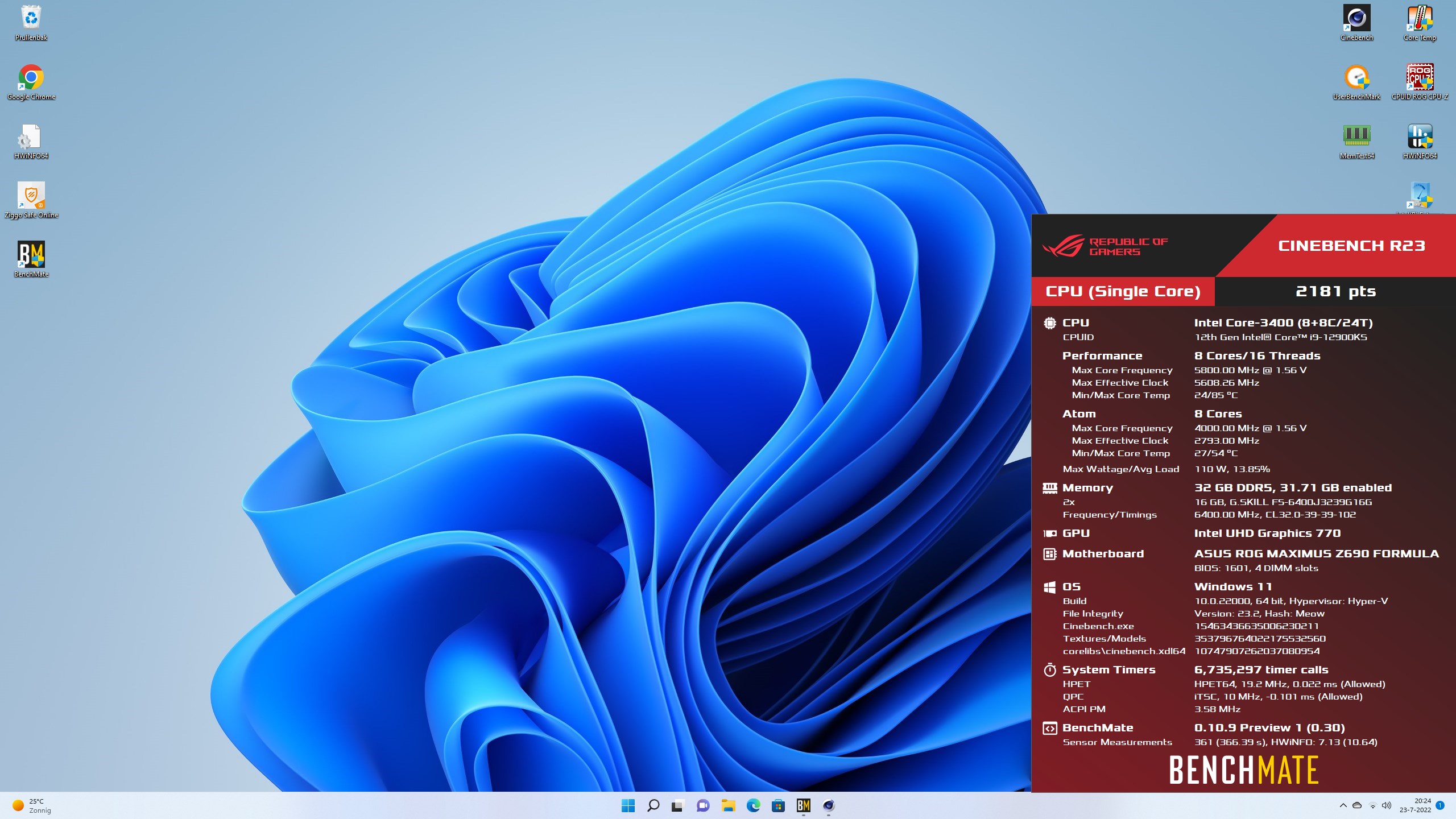
Task: Open taskbar Search magnifier
Action: coord(653,805)
